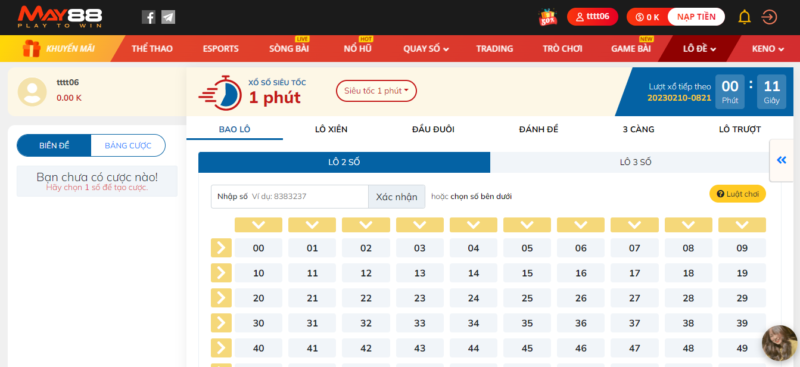Open SÒNG BÀI menu item

[289, 48]
